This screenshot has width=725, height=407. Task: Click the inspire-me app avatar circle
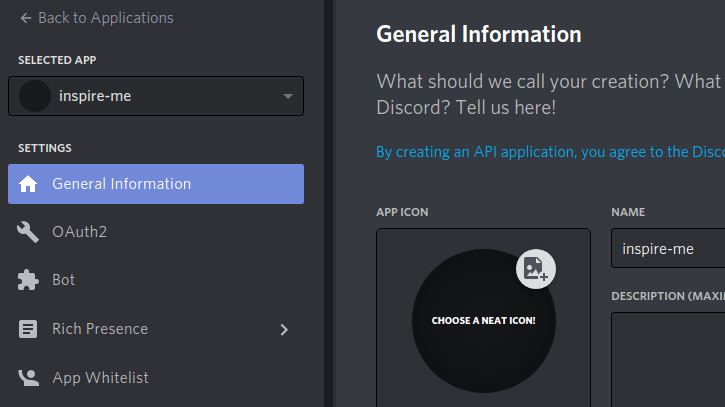coord(35,96)
